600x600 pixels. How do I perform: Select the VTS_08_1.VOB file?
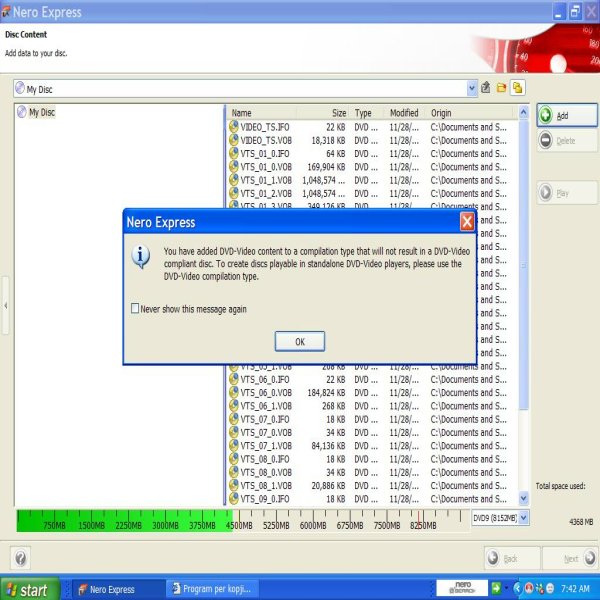pos(266,486)
